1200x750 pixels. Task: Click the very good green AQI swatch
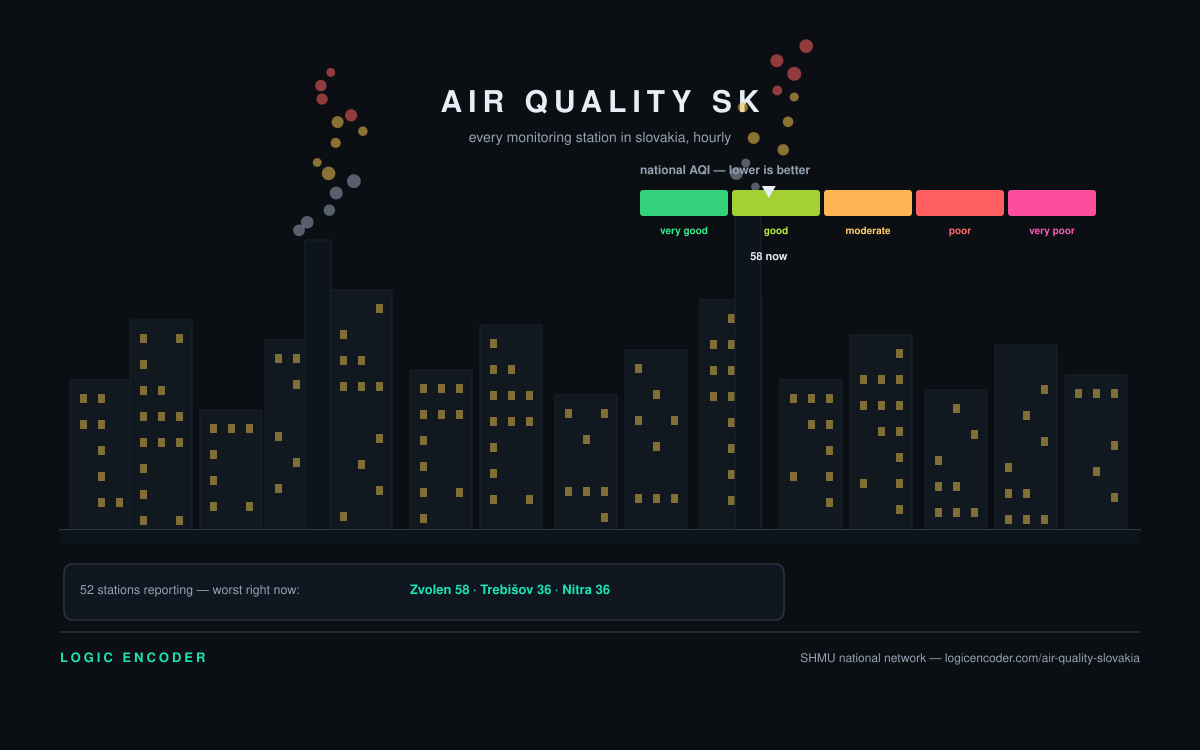pyautogui.click(x=684, y=203)
